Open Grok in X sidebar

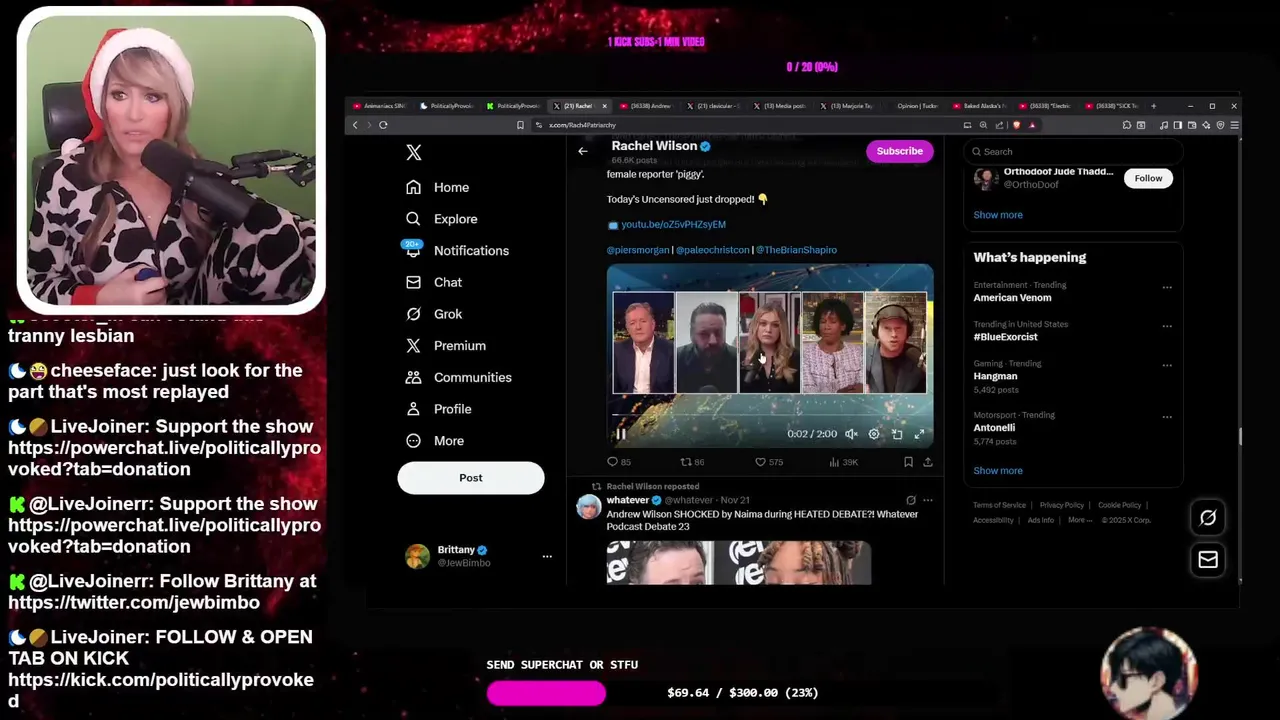433,314
